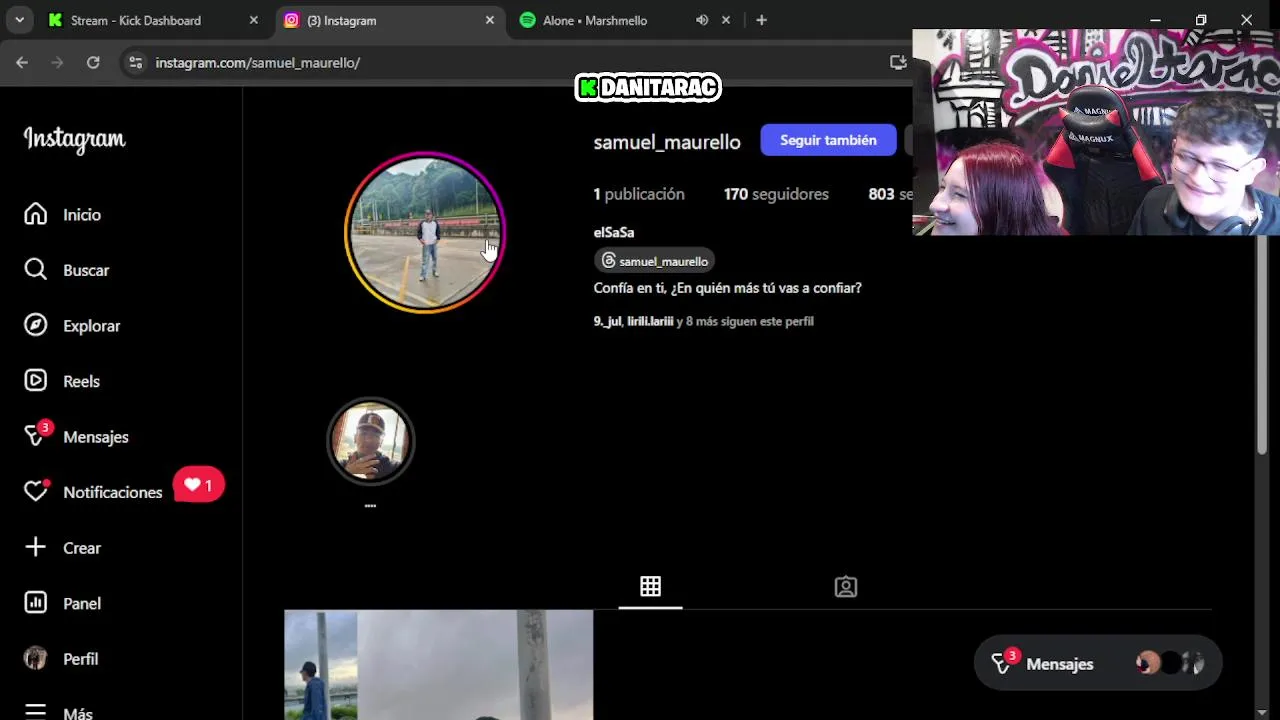This screenshot has width=1280, height=720.
Task: Click the Threads icon badge samuel_maurello
Action: click(x=654, y=261)
